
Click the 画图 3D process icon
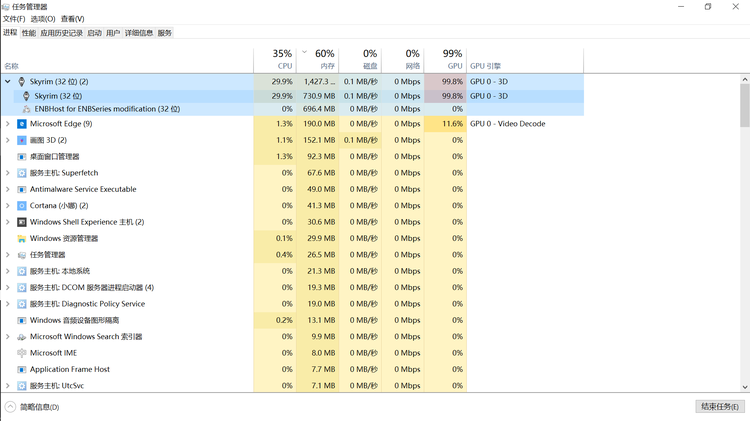point(22,140)
